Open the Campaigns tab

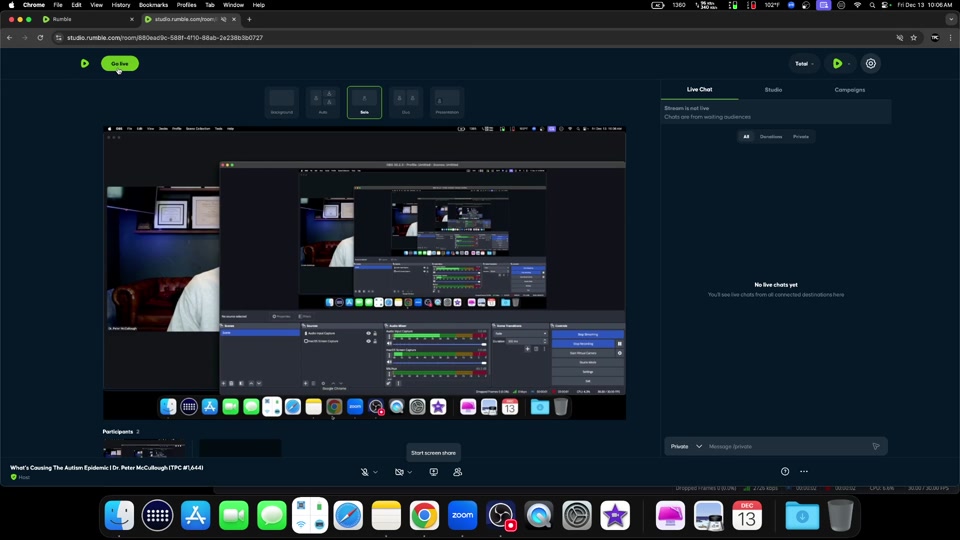click(x=850, y=90)
